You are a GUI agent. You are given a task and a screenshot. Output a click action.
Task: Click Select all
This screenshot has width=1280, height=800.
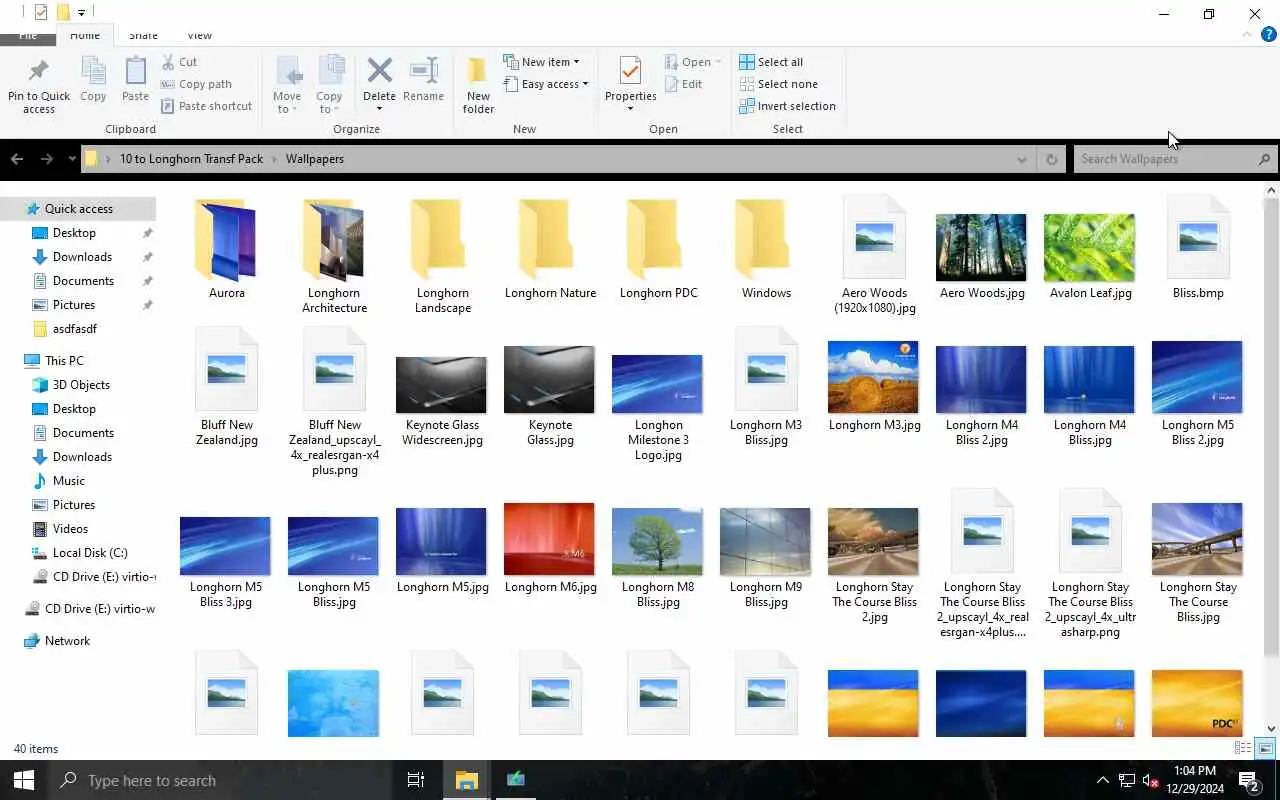point(771,62)
